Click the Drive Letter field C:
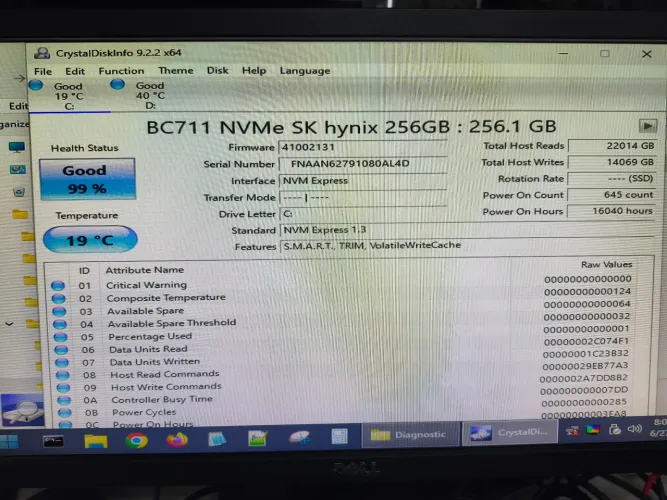This screenshot has height=500, width=667. tap(362, 214)
